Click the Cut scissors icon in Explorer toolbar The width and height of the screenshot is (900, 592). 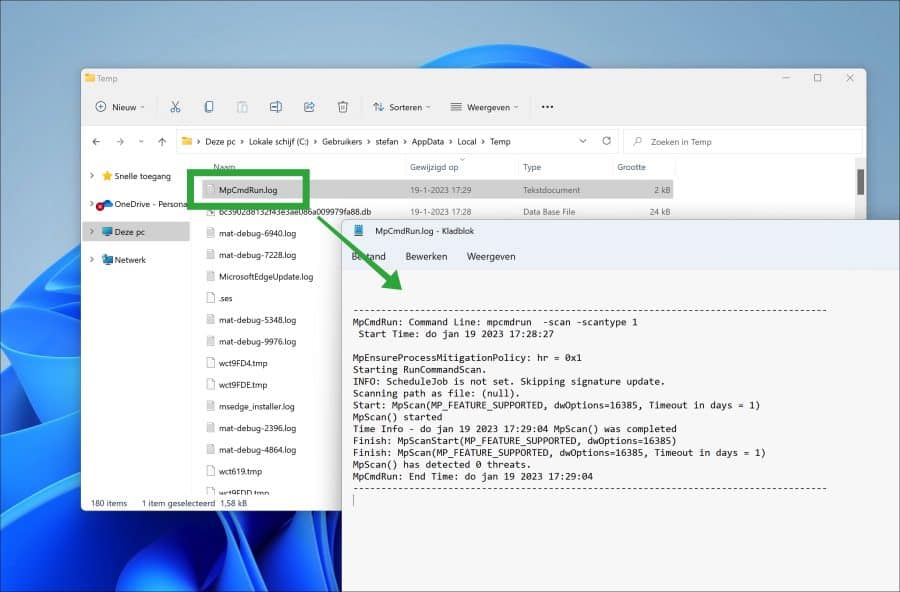coord(175,107)
